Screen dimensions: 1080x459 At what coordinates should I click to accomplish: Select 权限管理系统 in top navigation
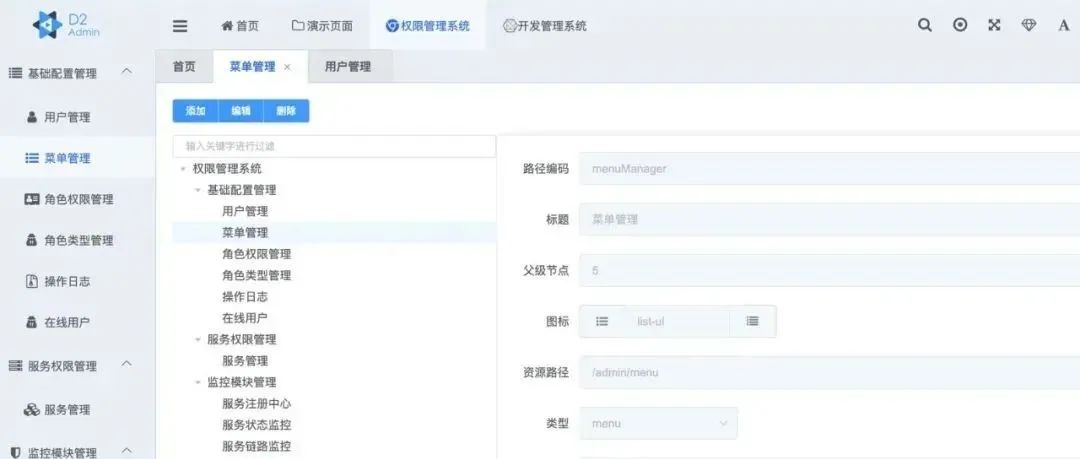(428, 26)
